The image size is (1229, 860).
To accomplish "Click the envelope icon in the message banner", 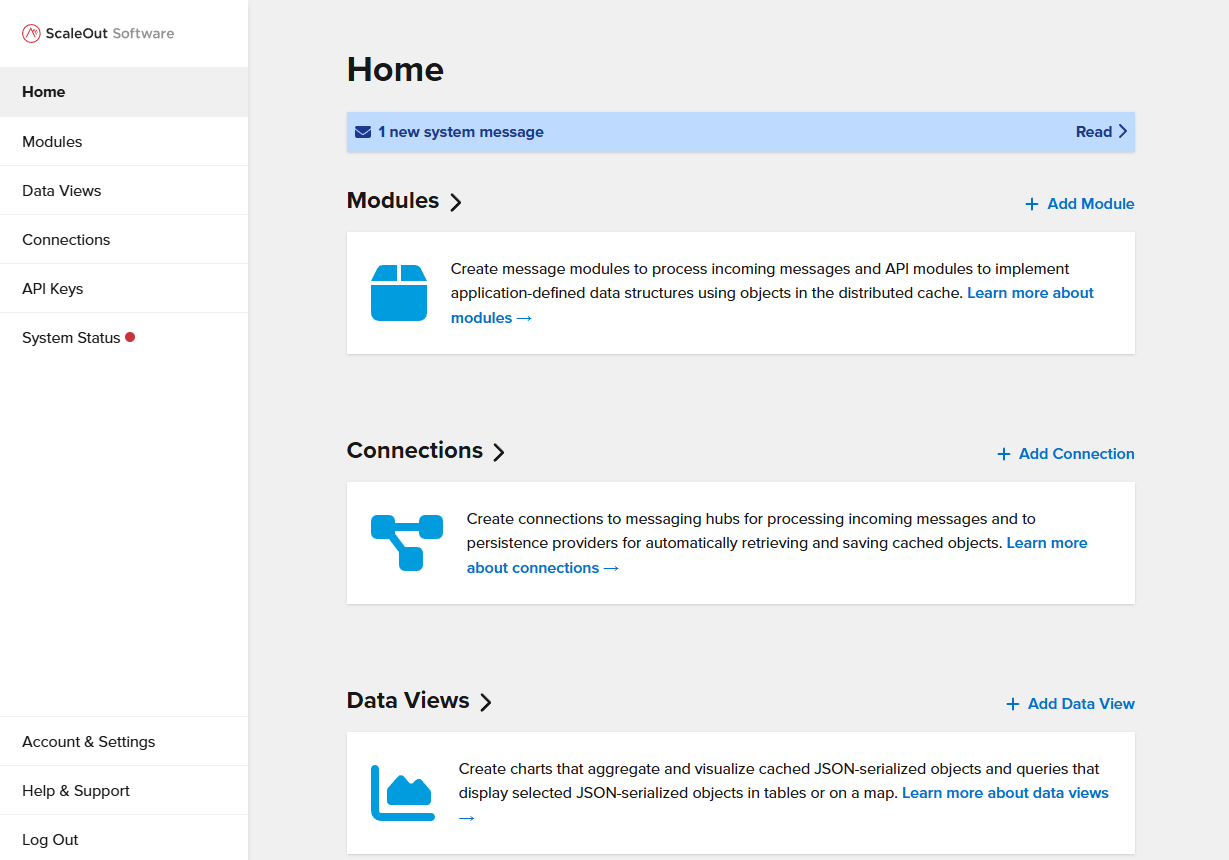I will click(x=363, y=132).
